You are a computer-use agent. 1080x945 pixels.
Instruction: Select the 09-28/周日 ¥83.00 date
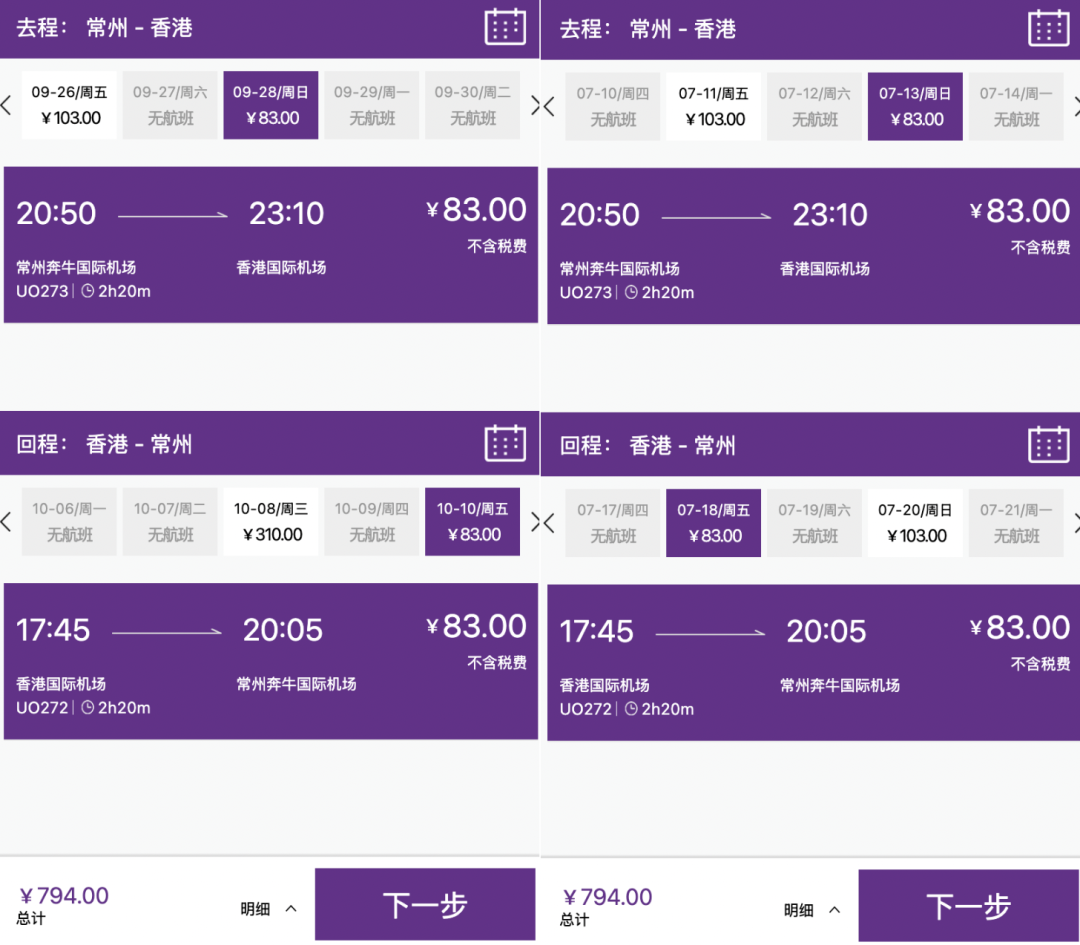pos(271,105)
